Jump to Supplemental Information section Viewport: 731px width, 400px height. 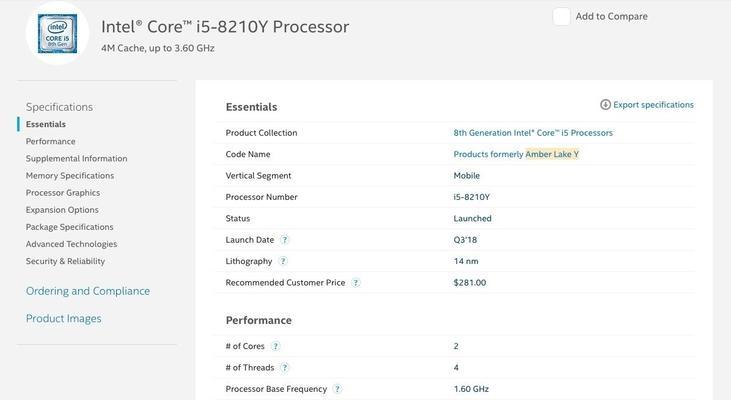[x=76, y=159]
